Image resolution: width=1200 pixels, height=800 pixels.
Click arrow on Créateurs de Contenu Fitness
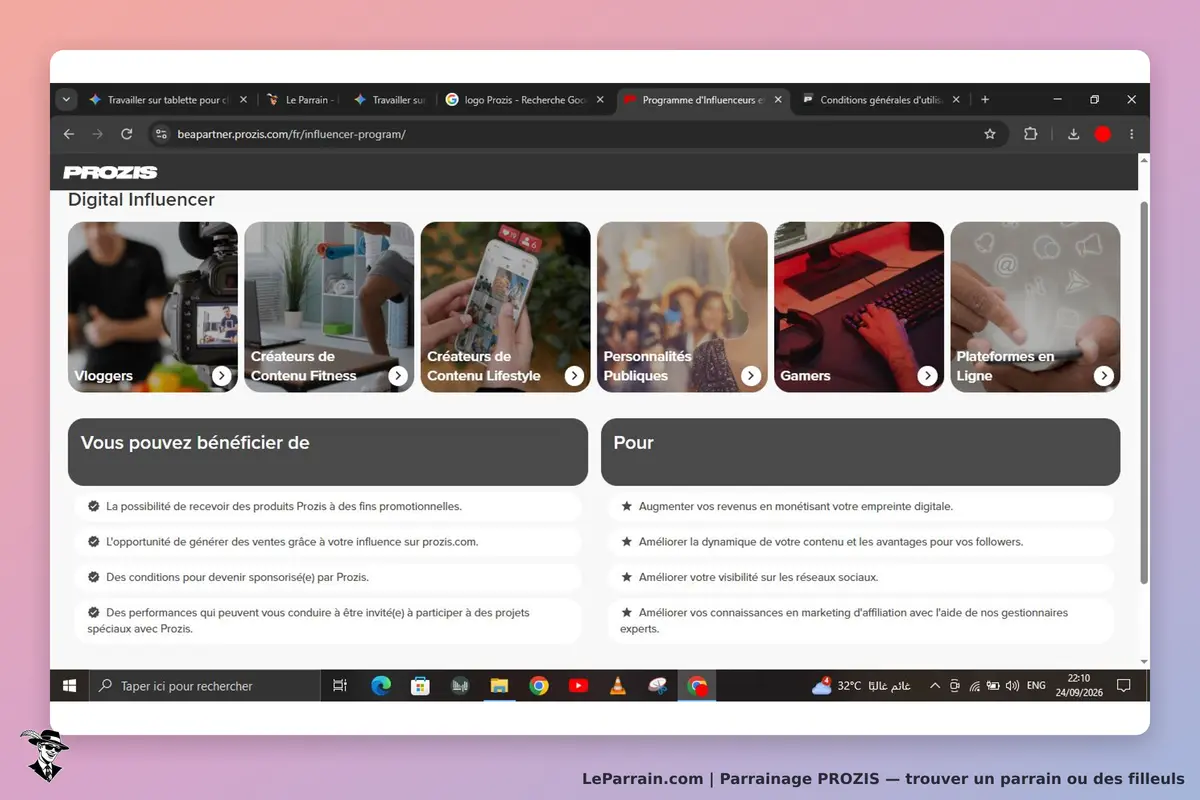(398, 376)
